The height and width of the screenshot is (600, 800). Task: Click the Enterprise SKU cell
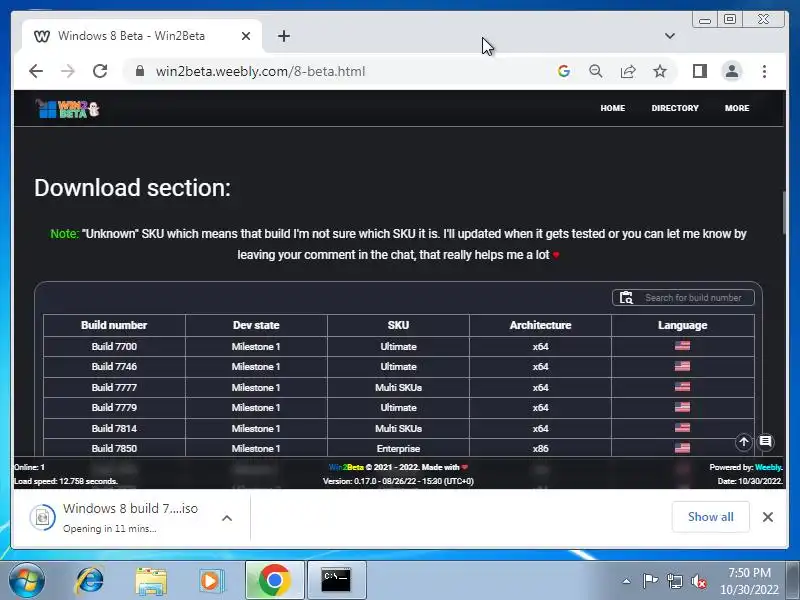pos(398,448)
